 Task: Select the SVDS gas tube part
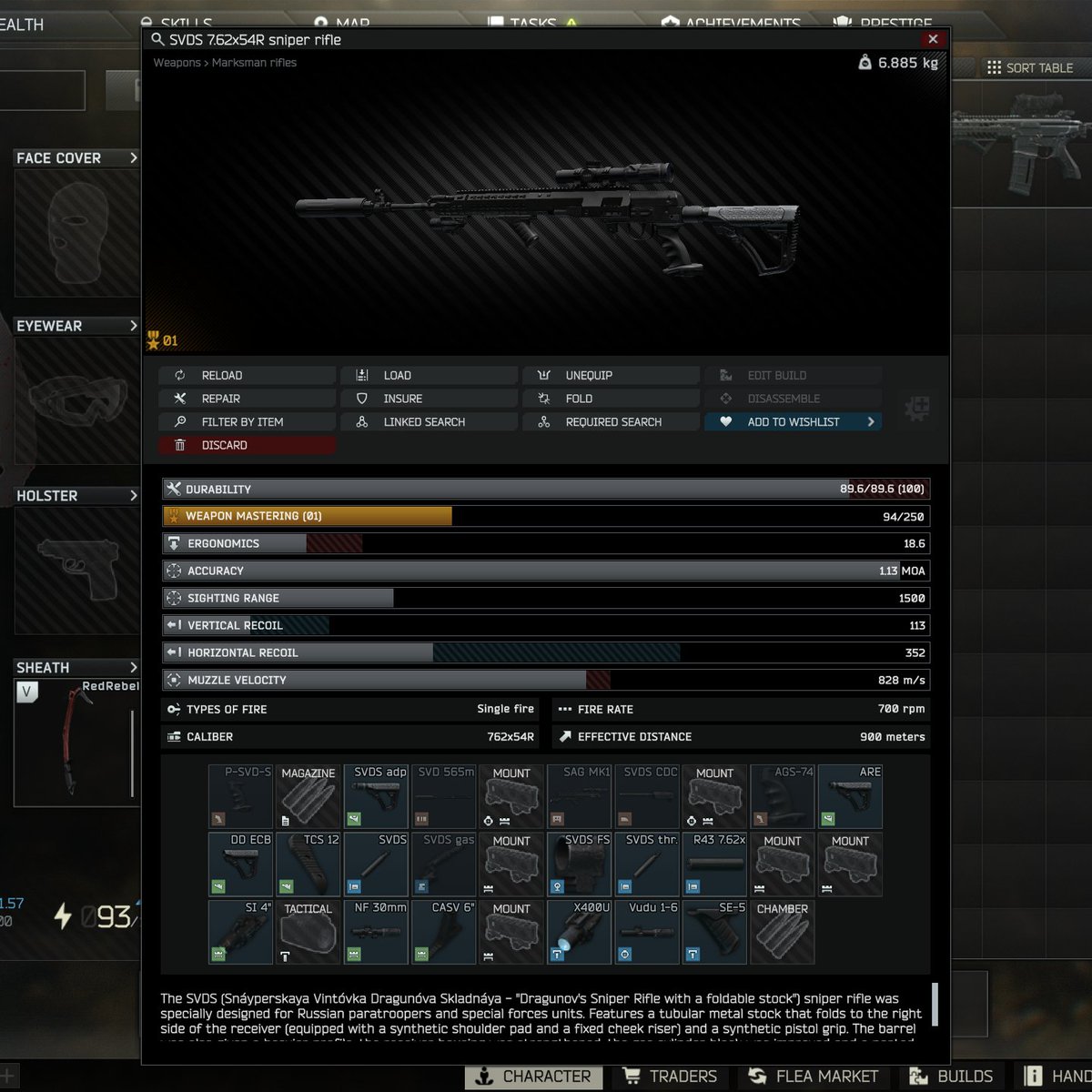444,864
